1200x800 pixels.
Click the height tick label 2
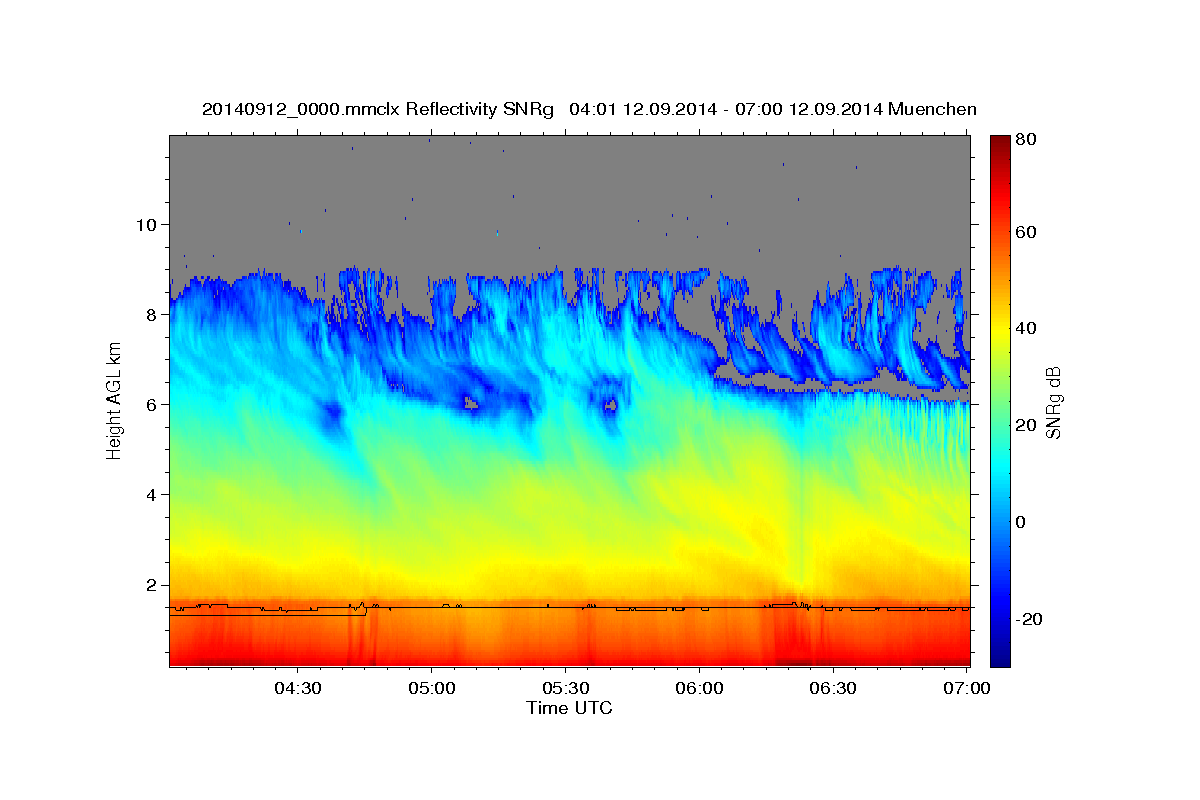coord(152,585)
